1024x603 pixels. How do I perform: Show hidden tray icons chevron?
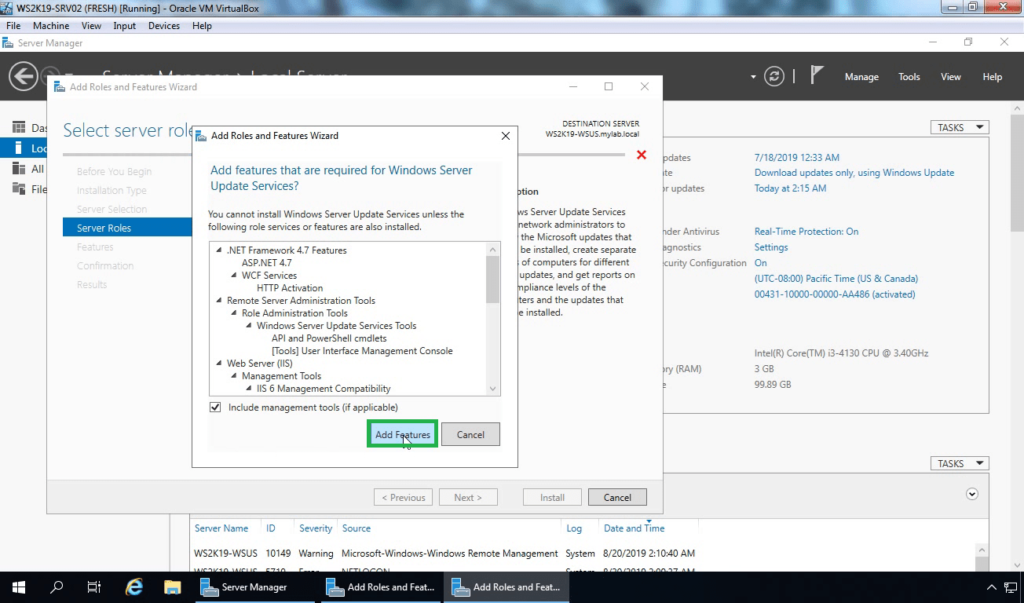click(x=991, y=587)
